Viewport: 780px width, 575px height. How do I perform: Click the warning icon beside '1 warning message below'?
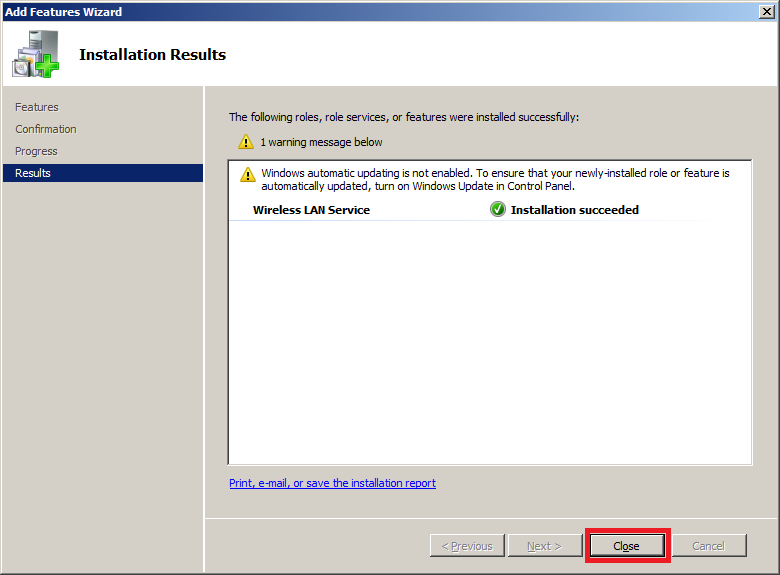point(246,142)
